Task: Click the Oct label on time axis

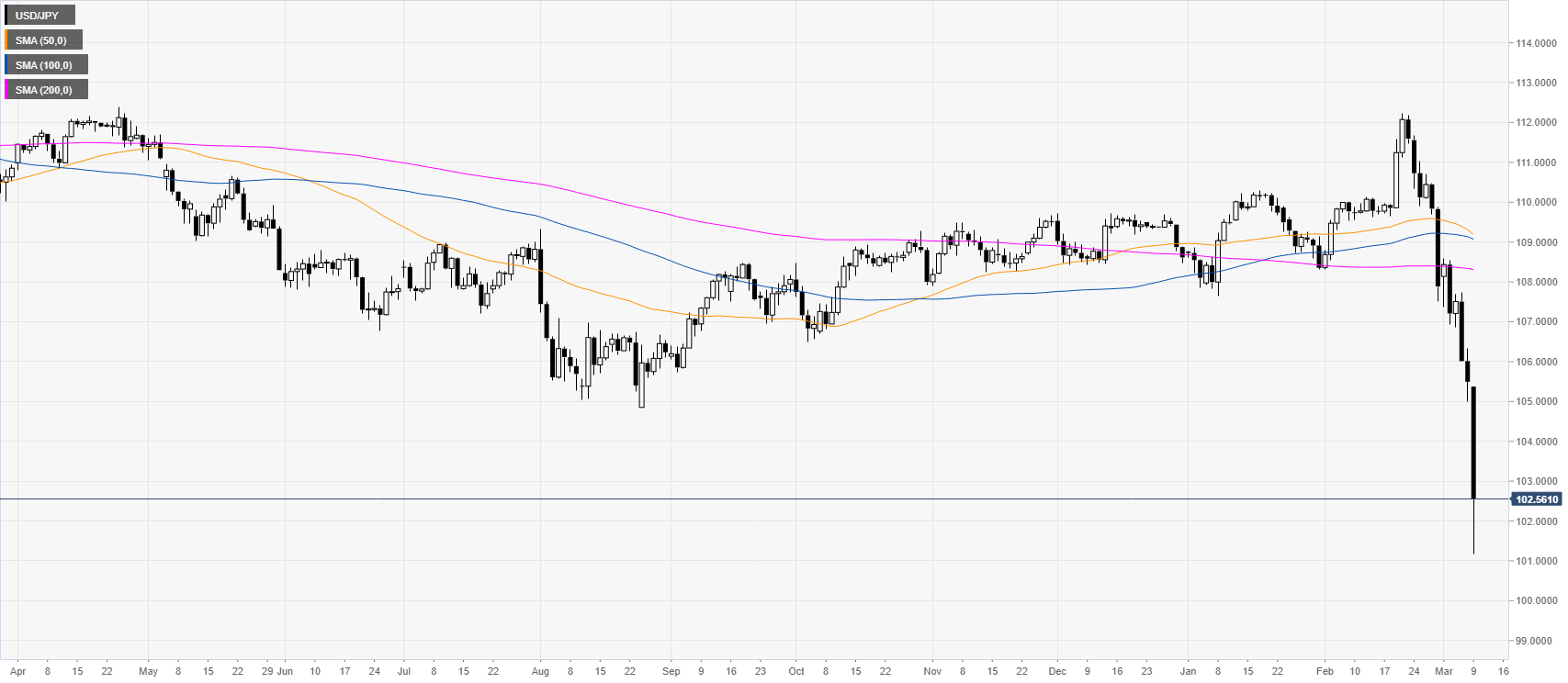Action: 796,671
